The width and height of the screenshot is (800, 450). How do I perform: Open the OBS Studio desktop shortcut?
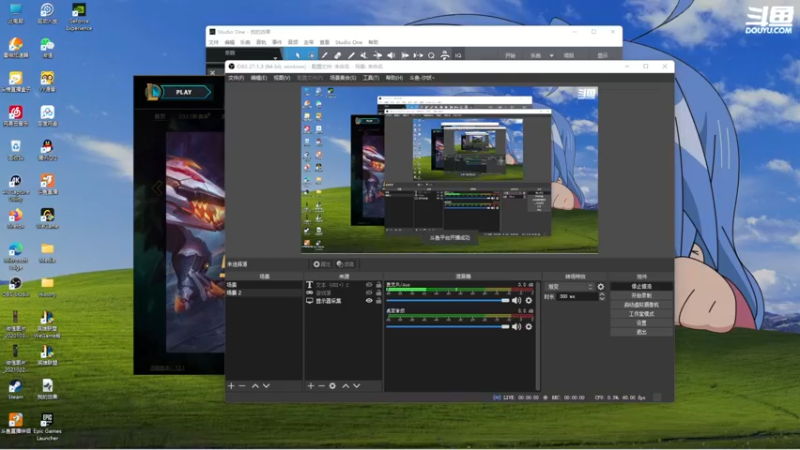coord(15,287)
